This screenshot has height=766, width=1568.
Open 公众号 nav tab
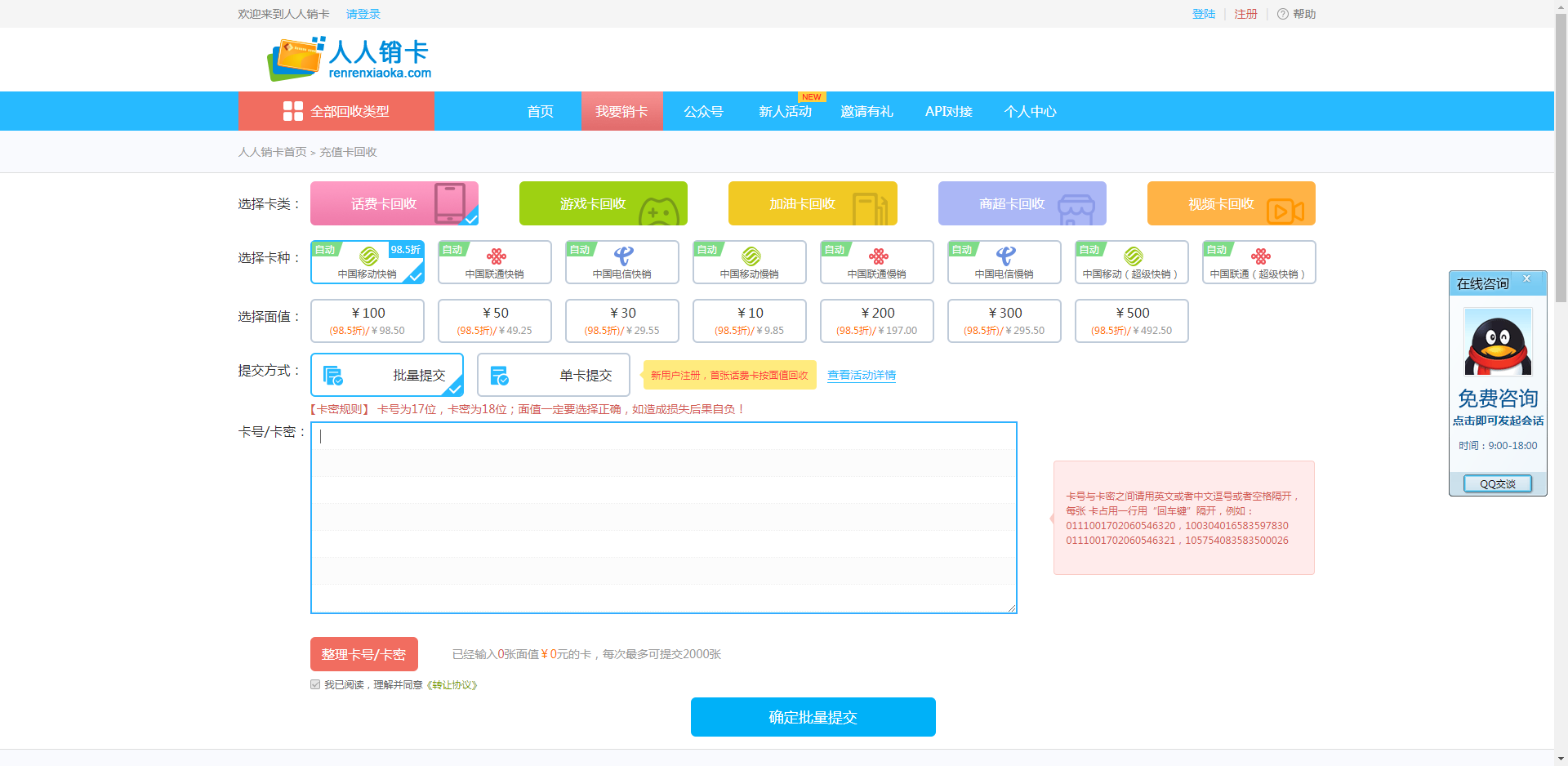pyautogui.click(x=704, y=111)
